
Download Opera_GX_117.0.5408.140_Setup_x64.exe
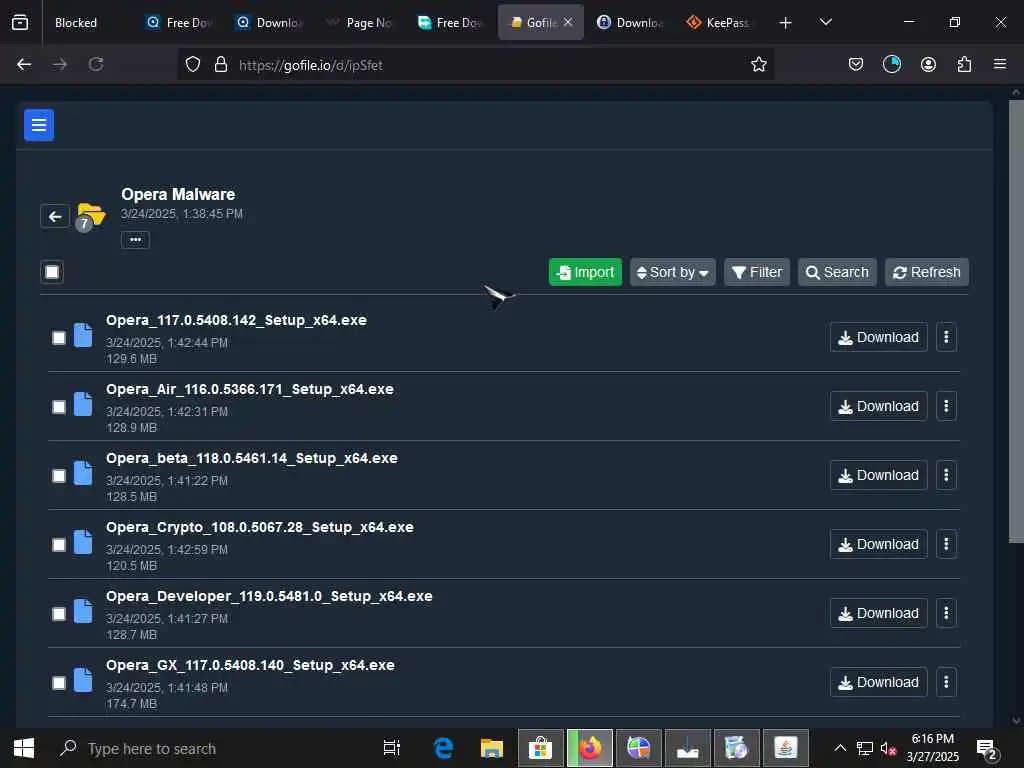click(878, 682)
